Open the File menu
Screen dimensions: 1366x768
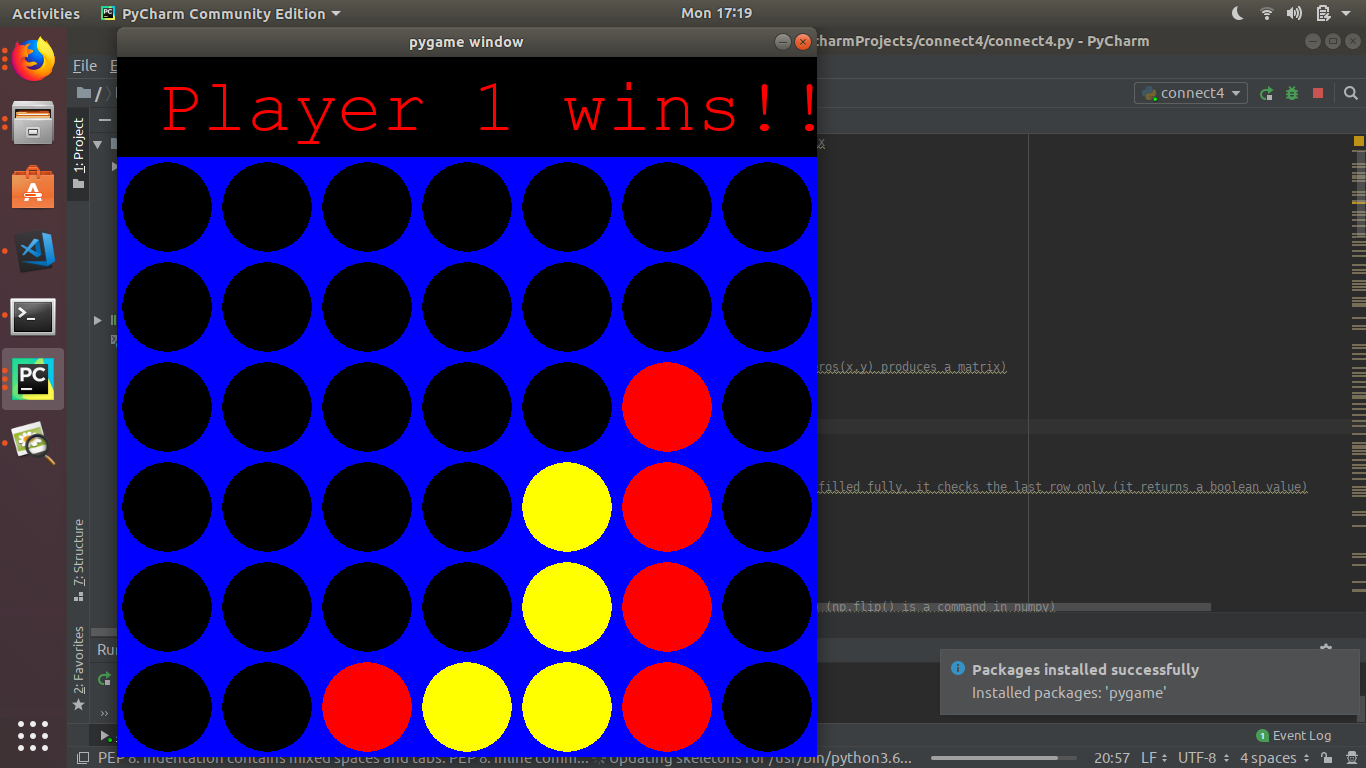click(x=85, y=66)
